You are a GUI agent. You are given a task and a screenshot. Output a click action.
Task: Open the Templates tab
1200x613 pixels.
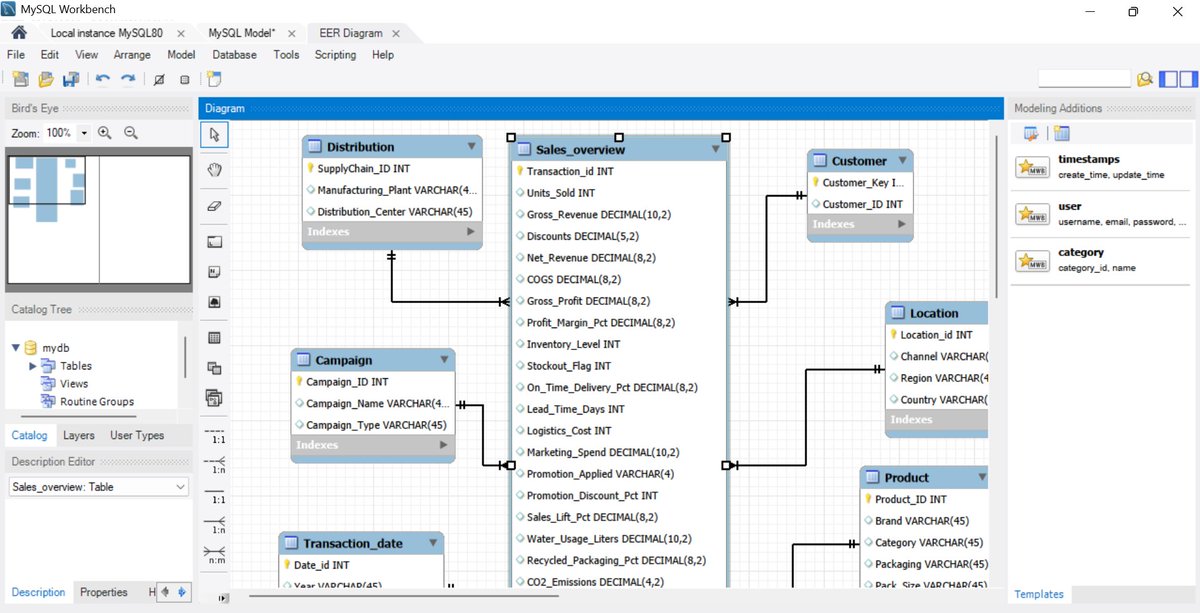point(1039,594)
